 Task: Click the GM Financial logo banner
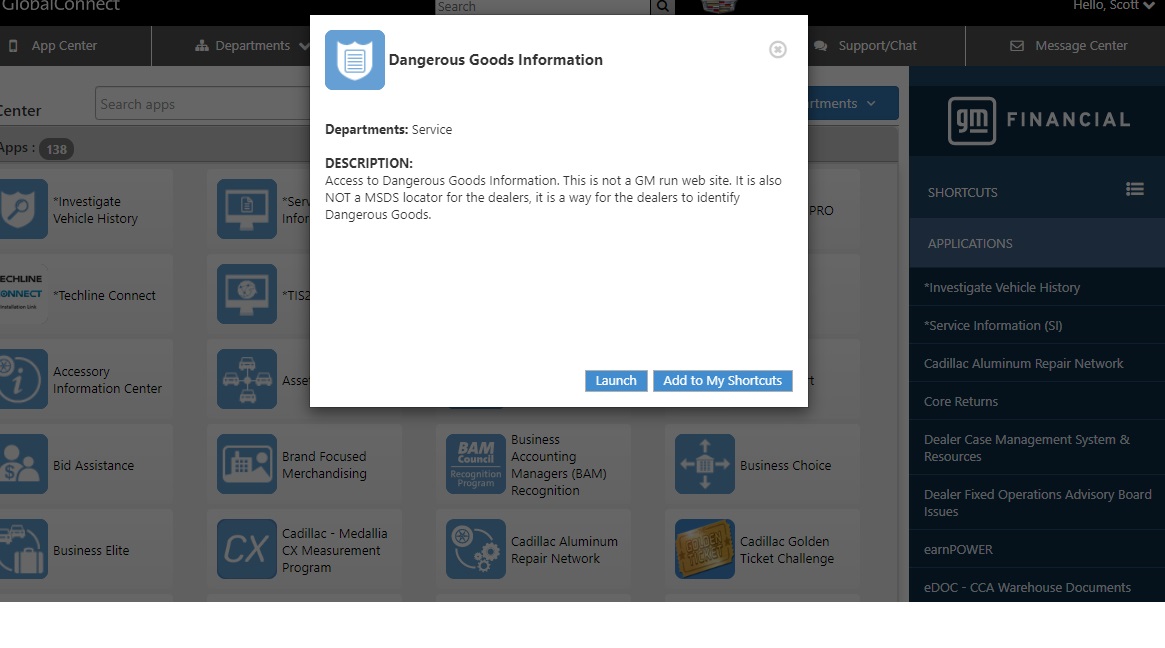point(1038,120)
